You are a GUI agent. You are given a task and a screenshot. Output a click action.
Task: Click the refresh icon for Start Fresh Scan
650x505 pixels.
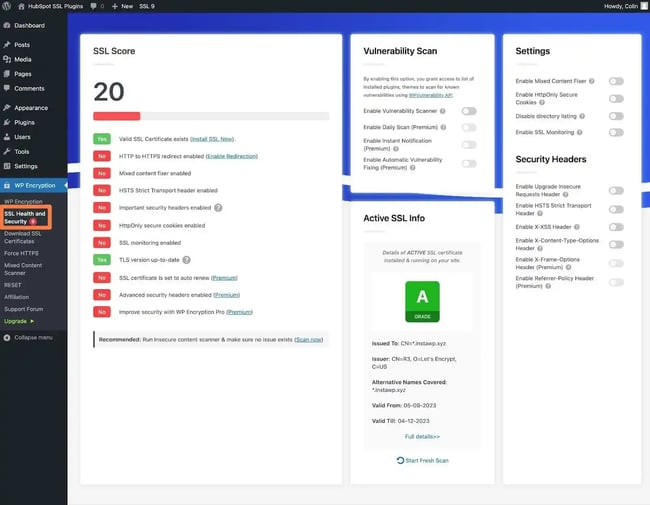point(400,460)
